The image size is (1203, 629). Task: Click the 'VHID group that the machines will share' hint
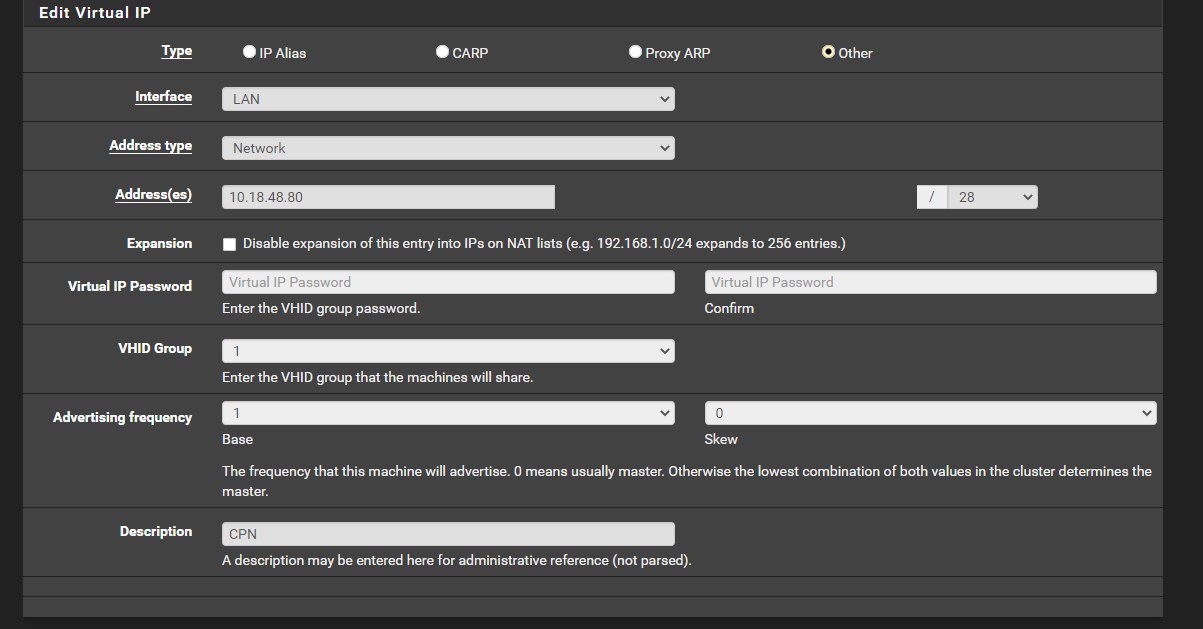tap(377, 378)
